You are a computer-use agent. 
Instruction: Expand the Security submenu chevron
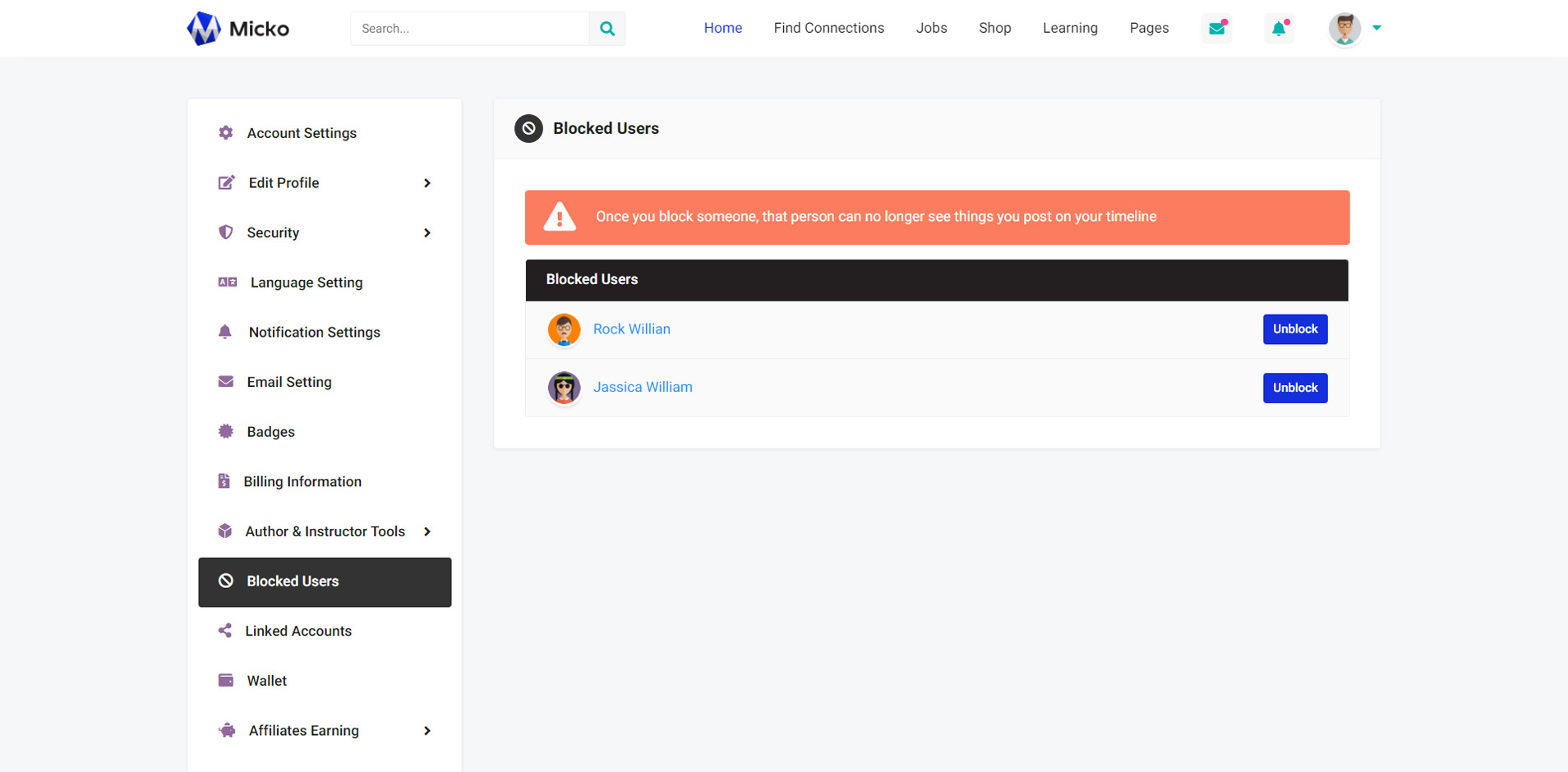427,233
